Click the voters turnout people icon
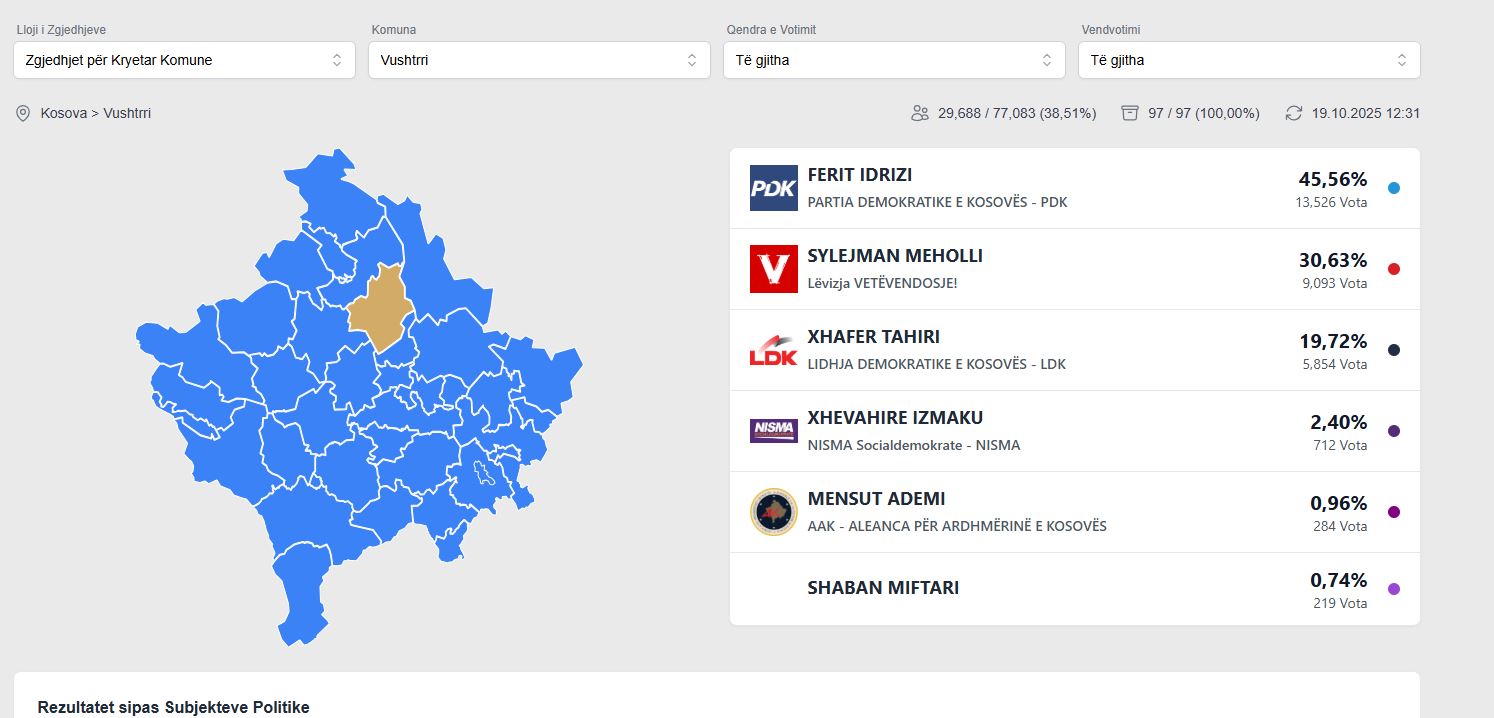 [x=920, y=113]
